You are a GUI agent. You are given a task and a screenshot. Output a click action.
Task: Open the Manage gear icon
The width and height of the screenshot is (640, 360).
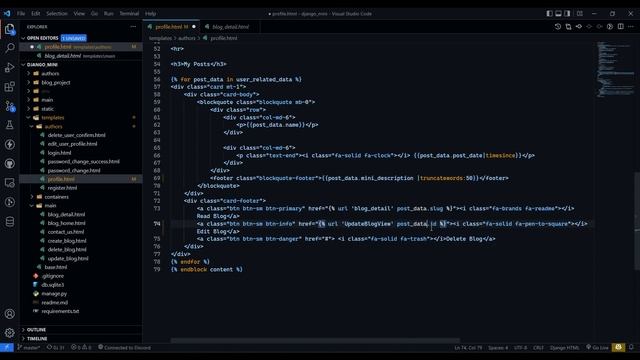(9, 333)
